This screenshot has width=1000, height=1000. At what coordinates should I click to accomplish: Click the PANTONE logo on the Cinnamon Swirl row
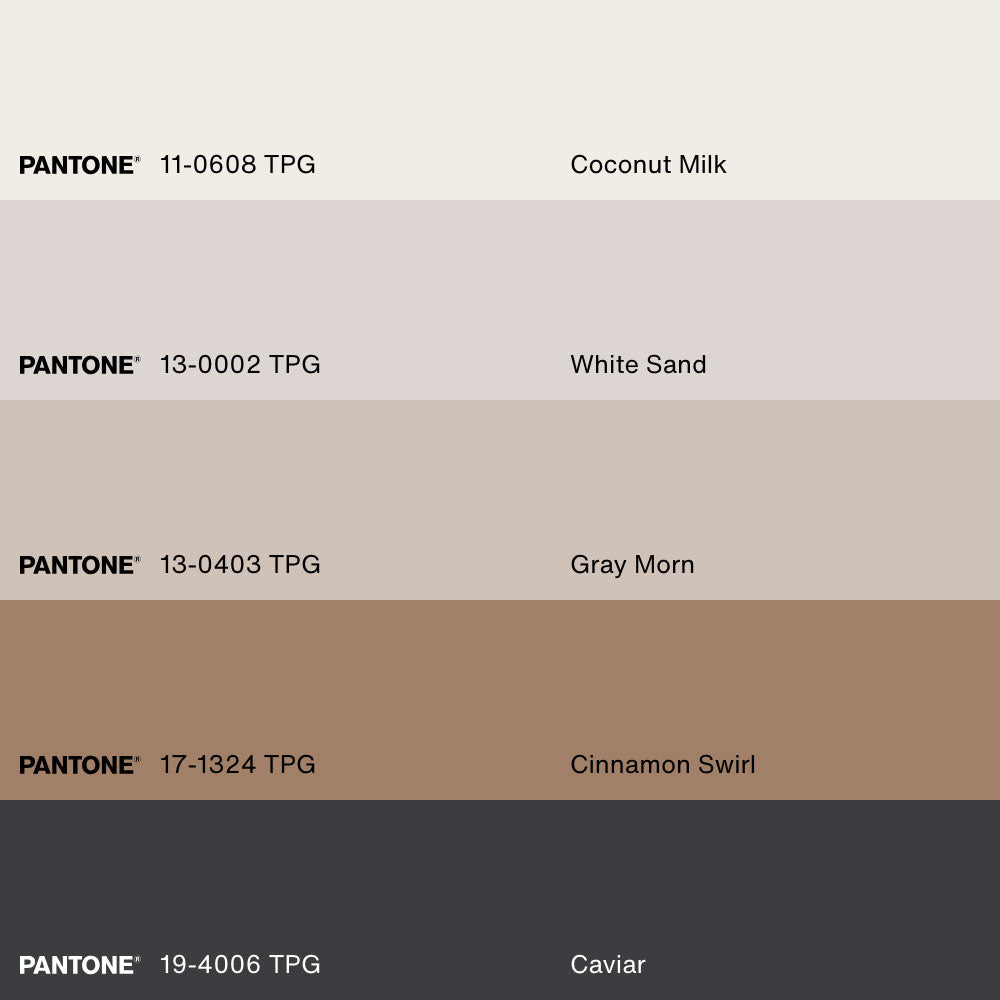[x=79, y=765]
